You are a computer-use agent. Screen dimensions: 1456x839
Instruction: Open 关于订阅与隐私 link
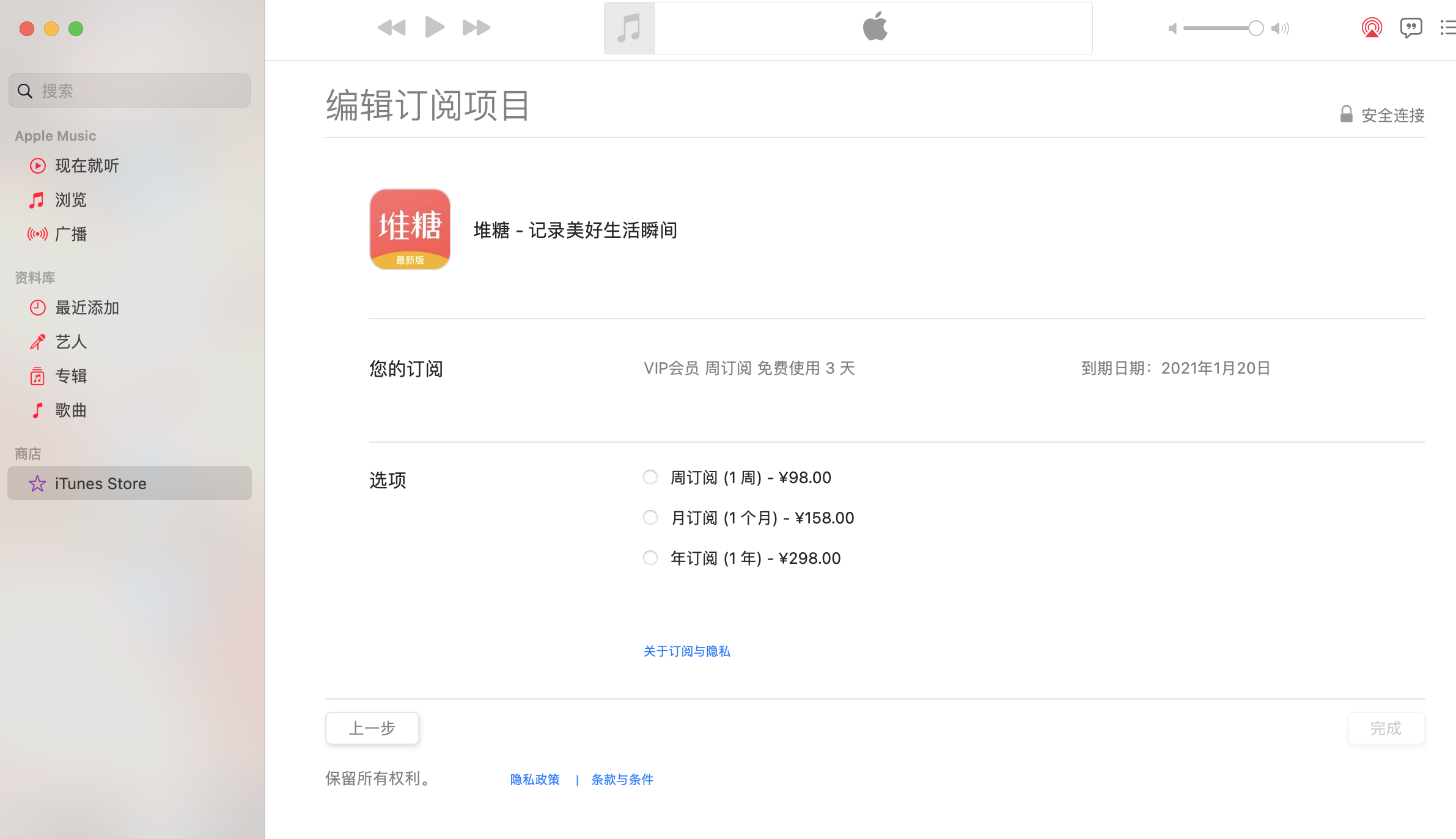[686, 651]
